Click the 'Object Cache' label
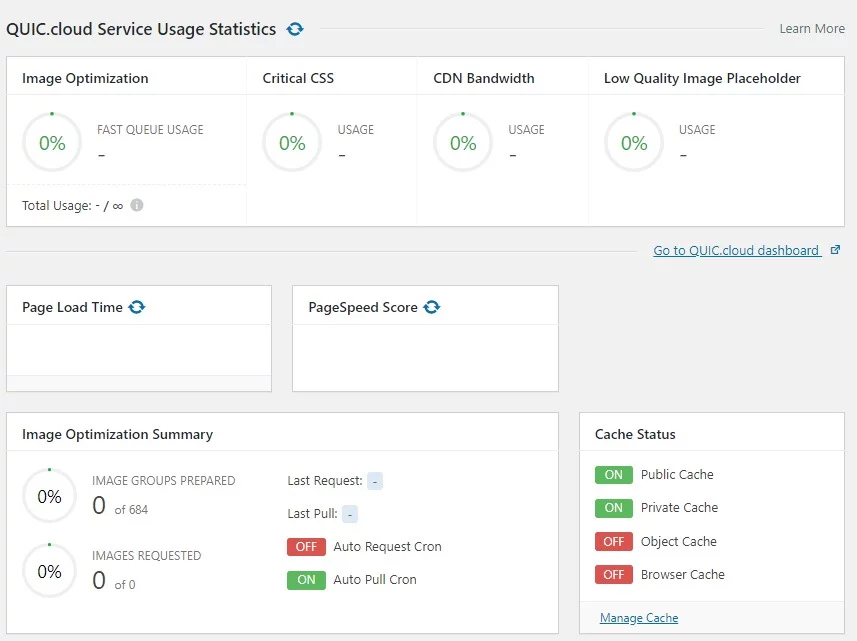857x641 pixels. 679,542
